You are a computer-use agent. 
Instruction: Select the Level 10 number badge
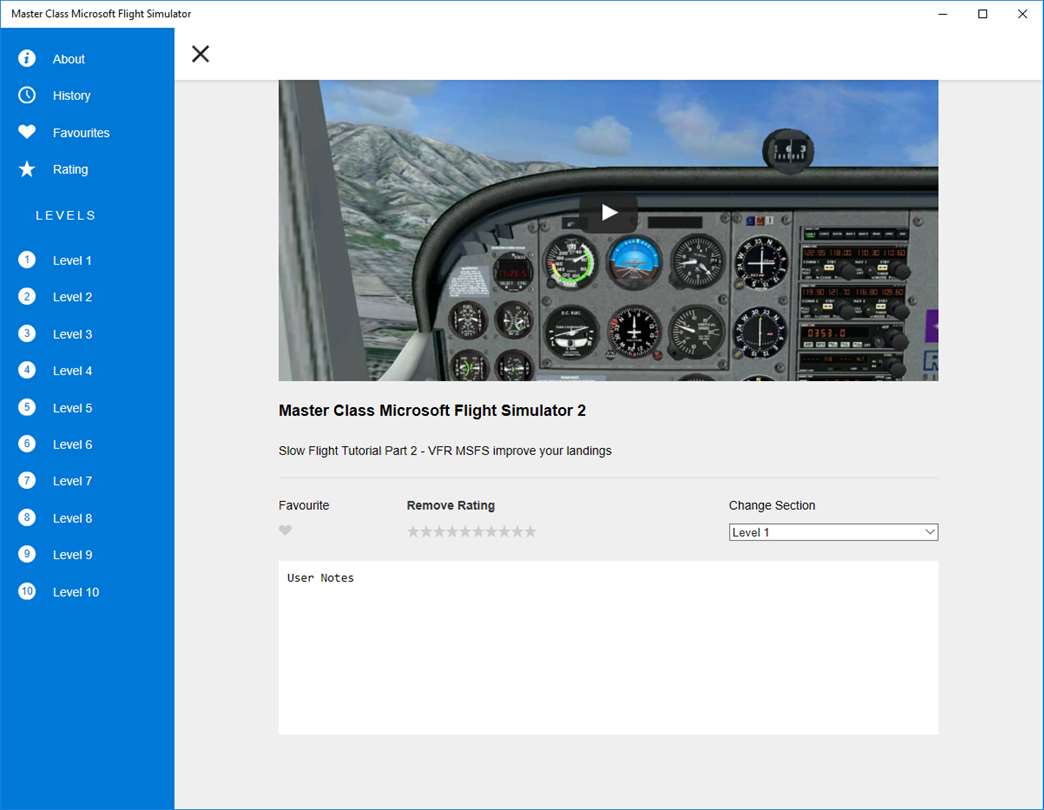[x=27, y=591]
